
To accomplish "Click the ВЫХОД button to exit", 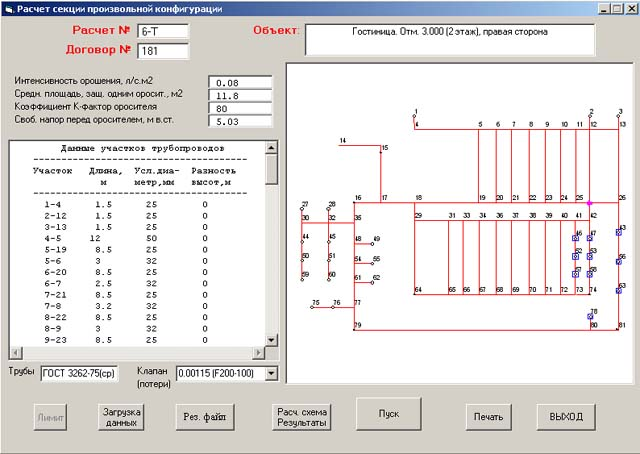I will click(566, 416).
